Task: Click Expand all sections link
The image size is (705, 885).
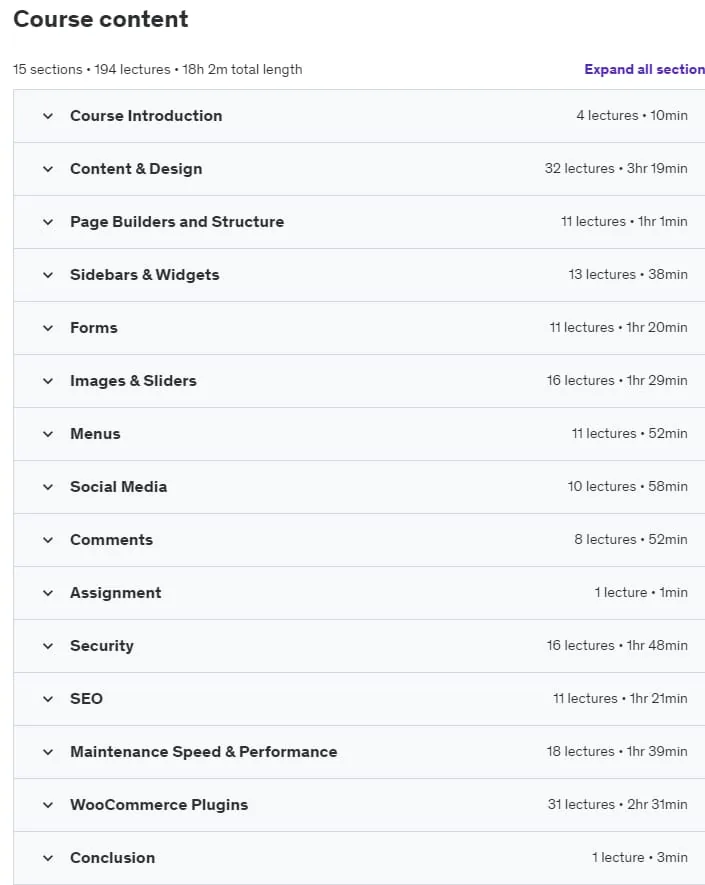Action: click(x=644, y=69)
